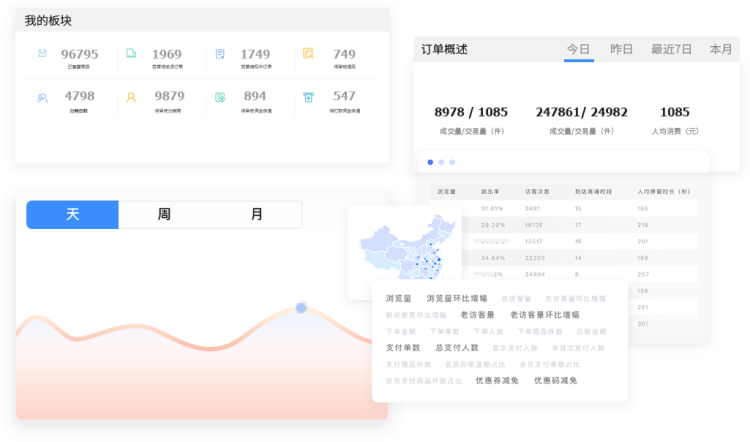Viewport: 750px width, 442px height.
Task: Select the 天 segment in the chart switcher
Action: [x=72, y=215]
